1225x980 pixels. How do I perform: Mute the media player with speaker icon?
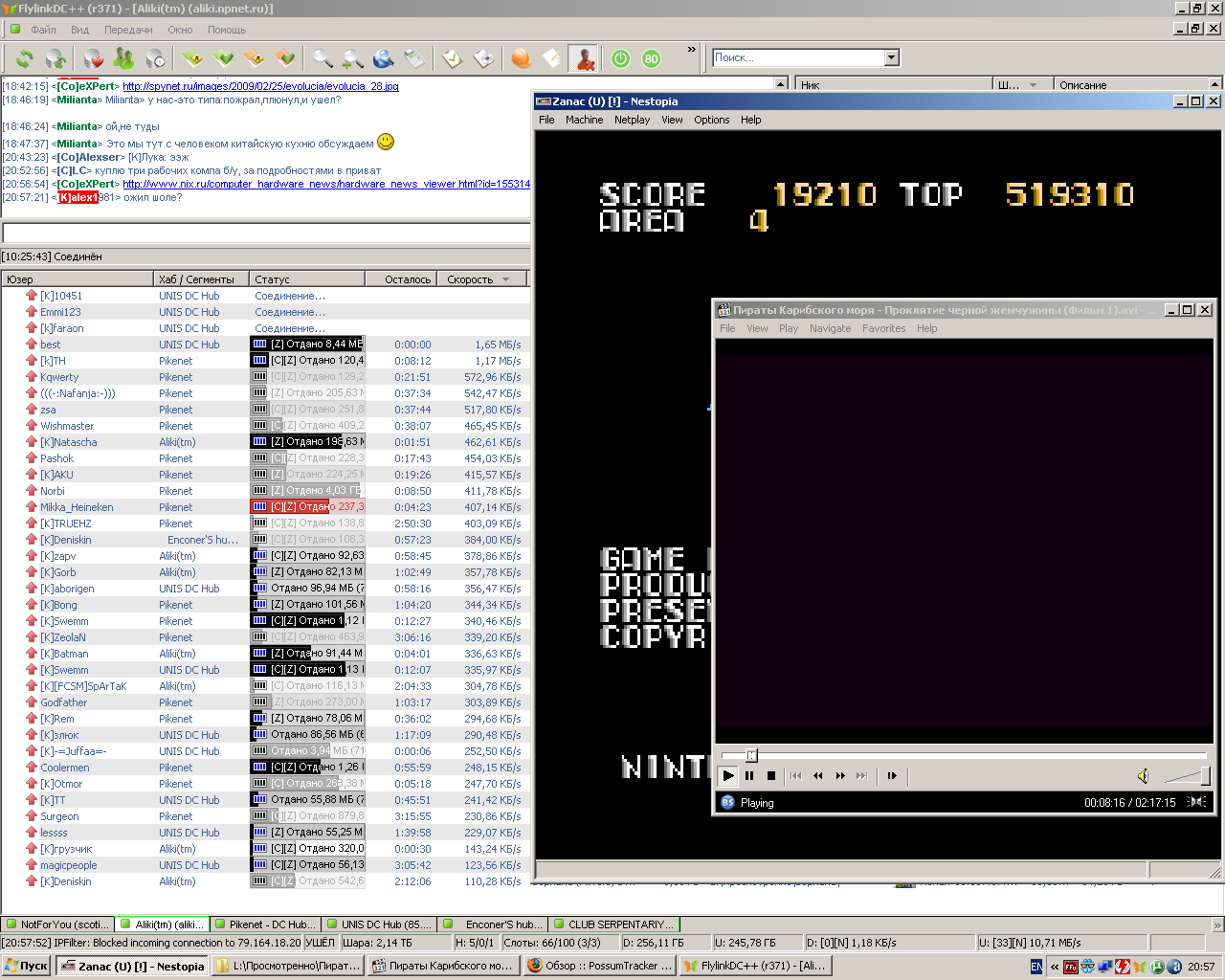(x=1143, y=776)
